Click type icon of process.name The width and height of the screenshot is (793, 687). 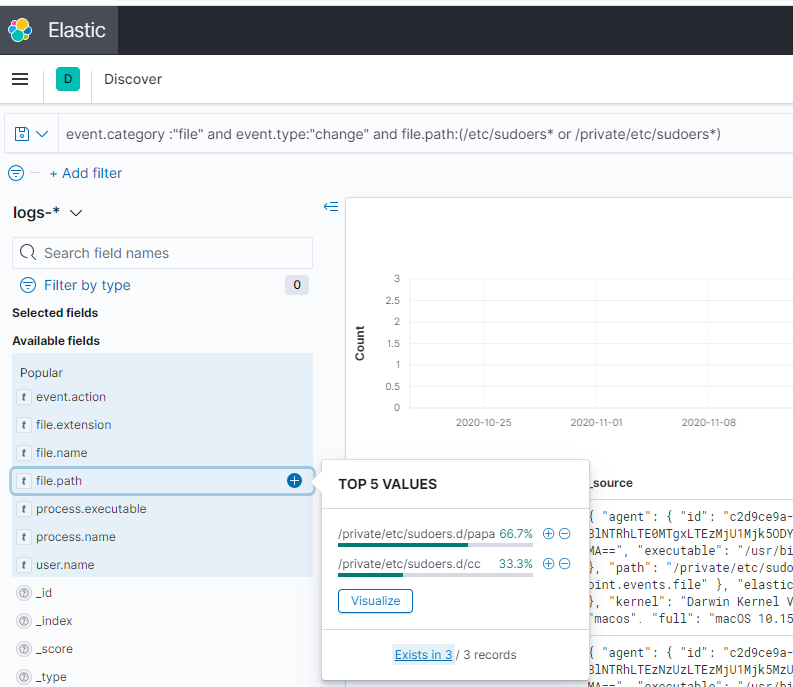(24, 537)
